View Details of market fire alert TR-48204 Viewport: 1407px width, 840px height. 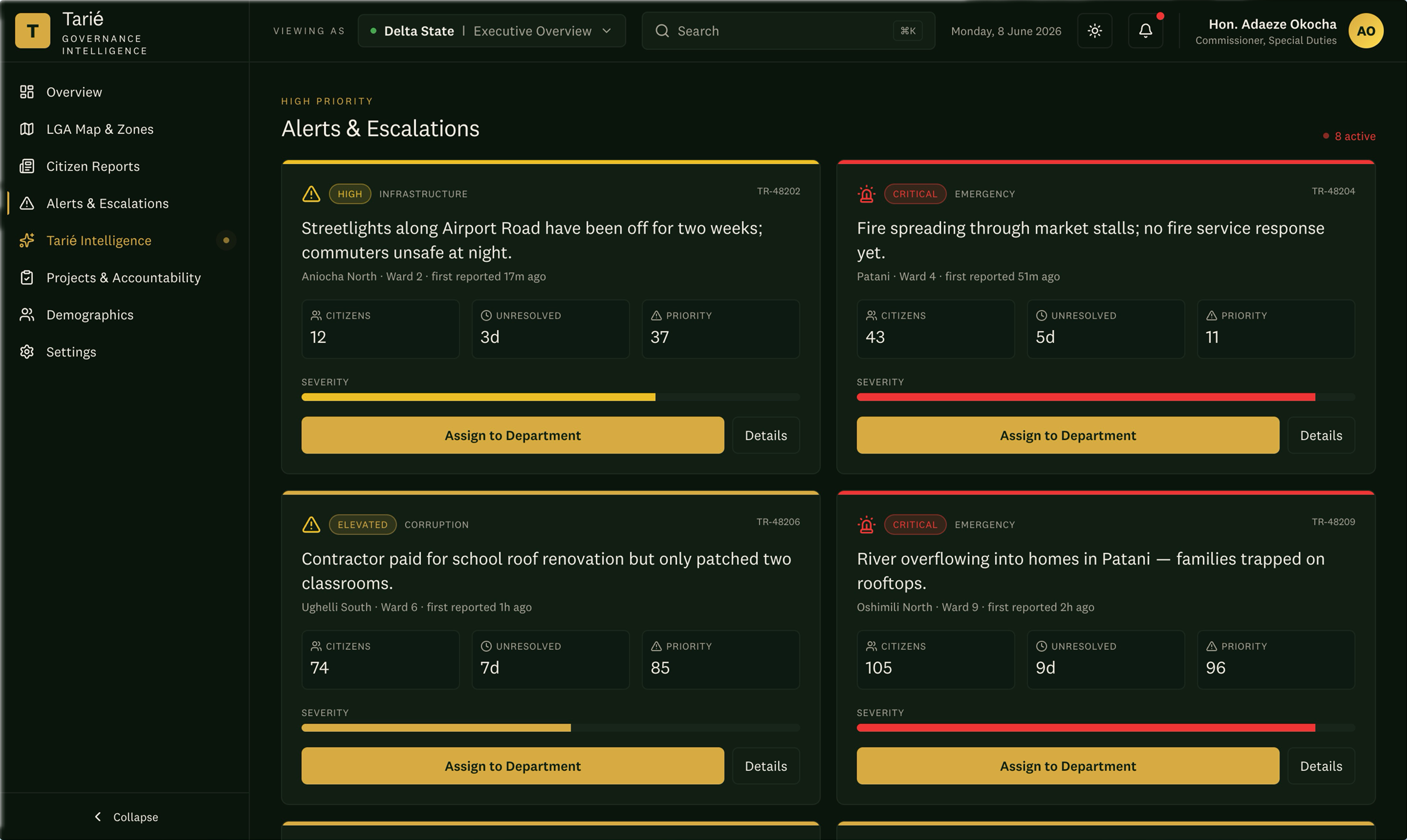click(x=1321, y=435)
